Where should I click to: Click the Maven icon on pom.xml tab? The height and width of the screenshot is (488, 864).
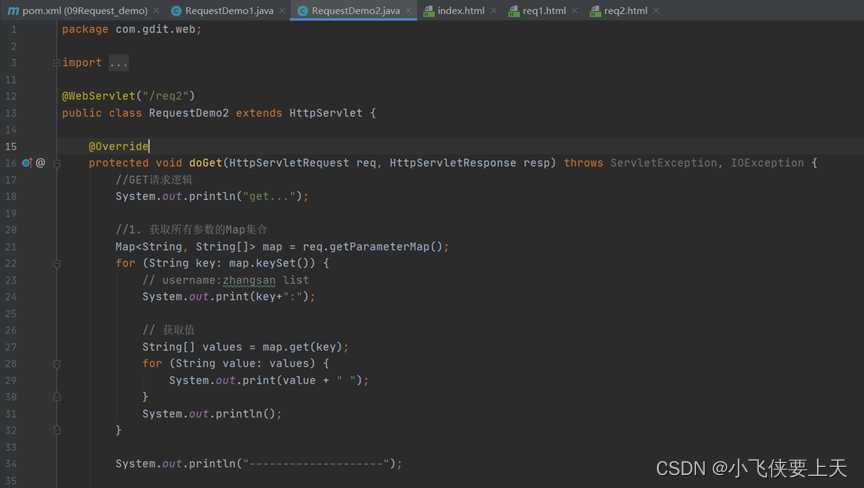pos(13,11)
